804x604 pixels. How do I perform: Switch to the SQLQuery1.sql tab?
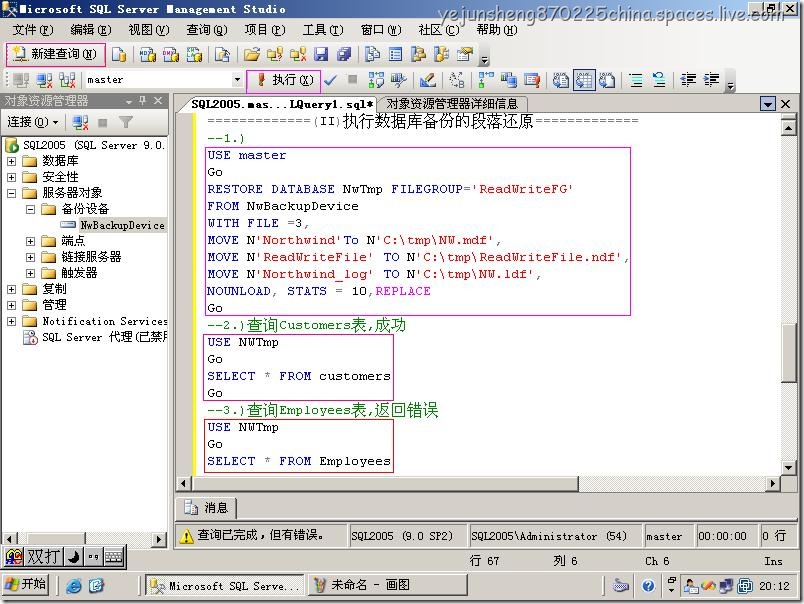click(x=282, y=104)
